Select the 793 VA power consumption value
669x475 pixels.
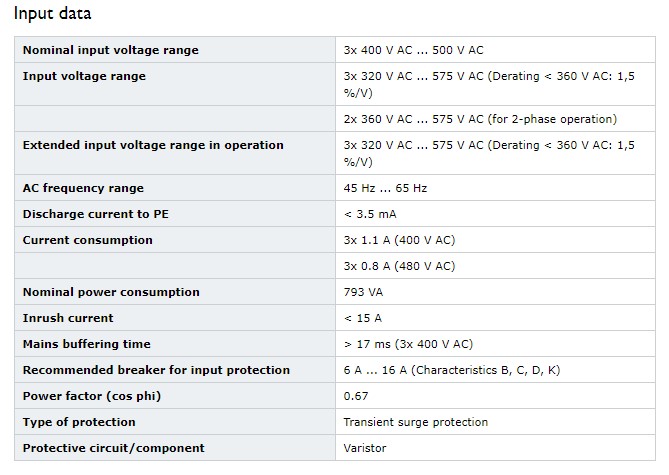(x=363, y=292)
